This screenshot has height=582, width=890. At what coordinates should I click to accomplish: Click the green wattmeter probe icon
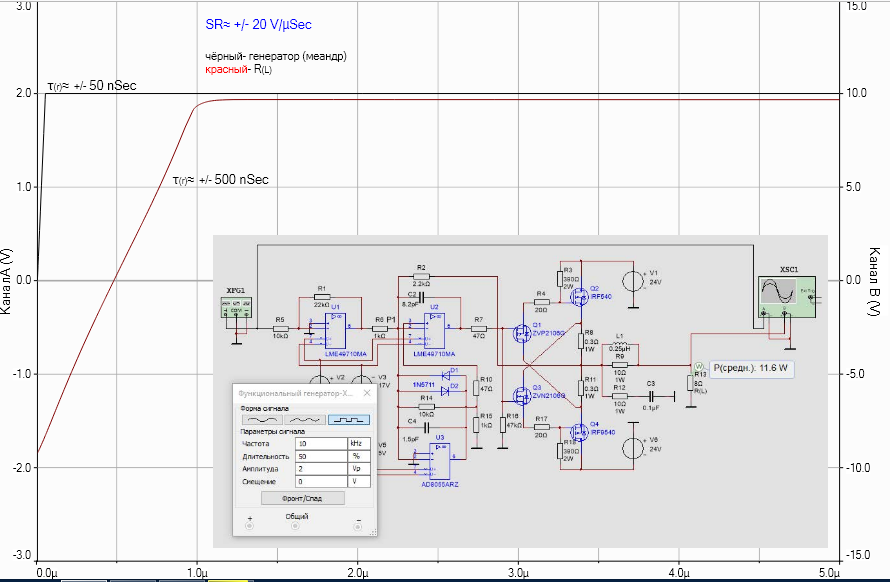coord(699,366)
